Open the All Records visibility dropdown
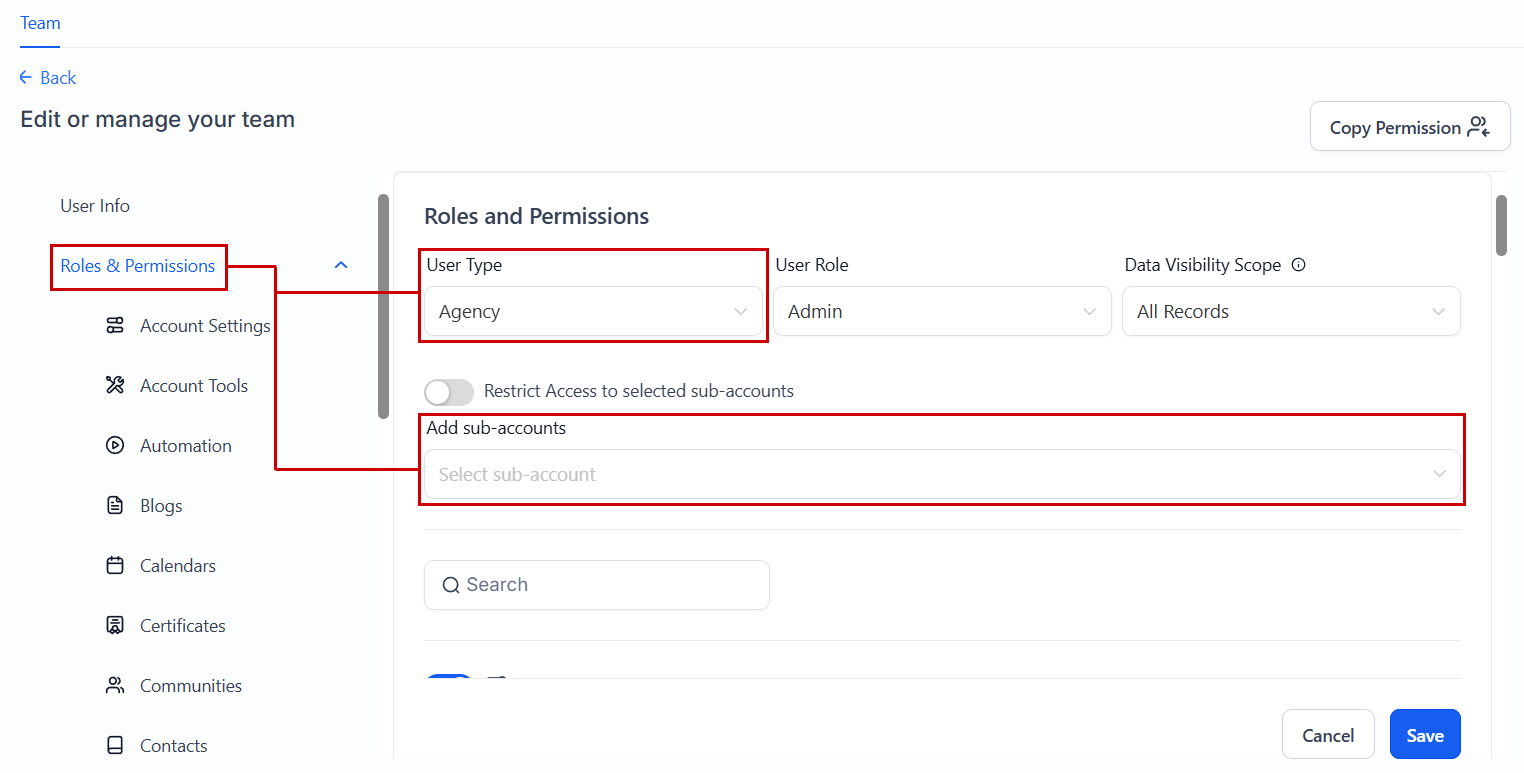The image size is (1524, 773). coord(1291,312)
